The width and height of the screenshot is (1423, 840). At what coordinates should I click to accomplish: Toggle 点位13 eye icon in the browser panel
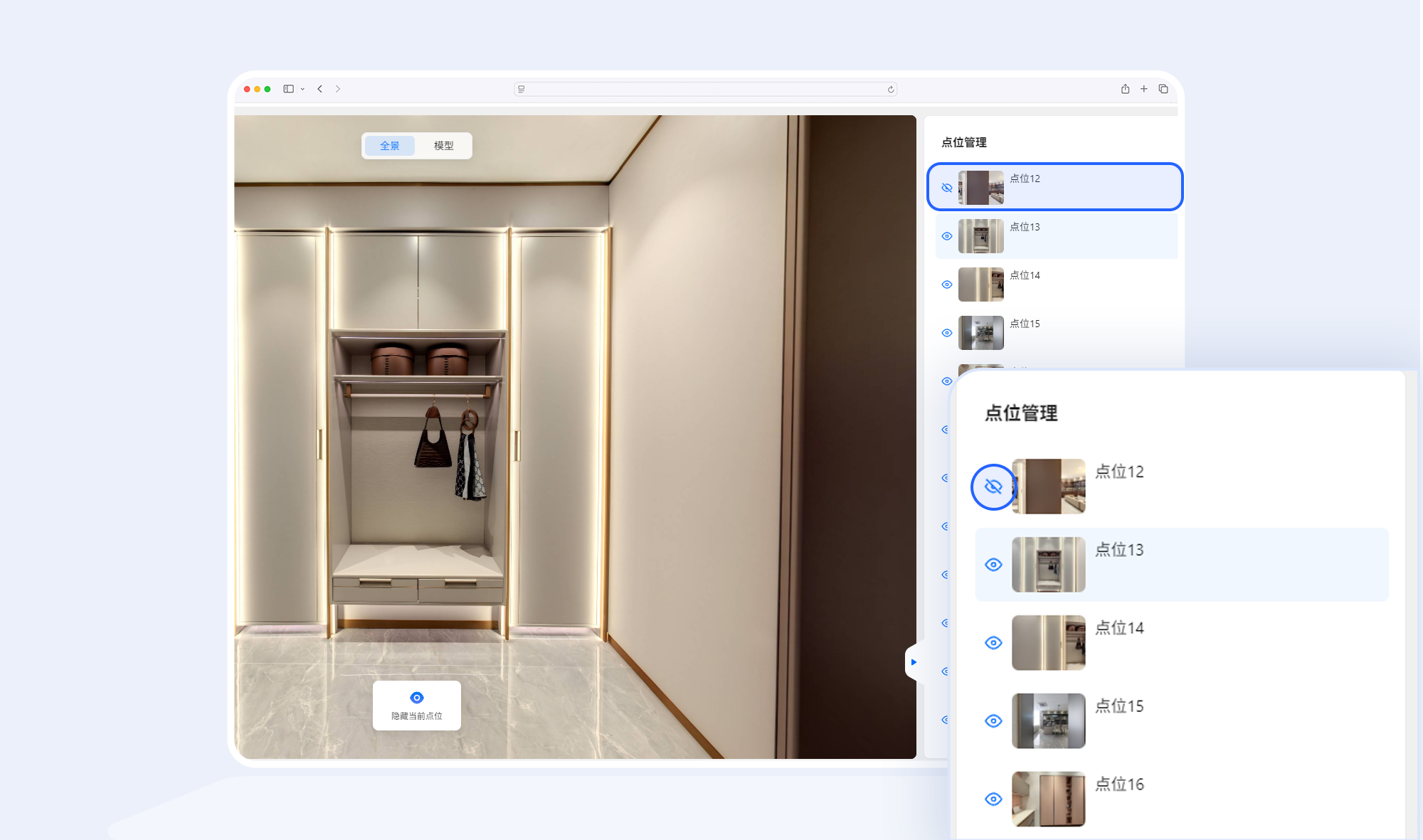[x=947, y=236]
